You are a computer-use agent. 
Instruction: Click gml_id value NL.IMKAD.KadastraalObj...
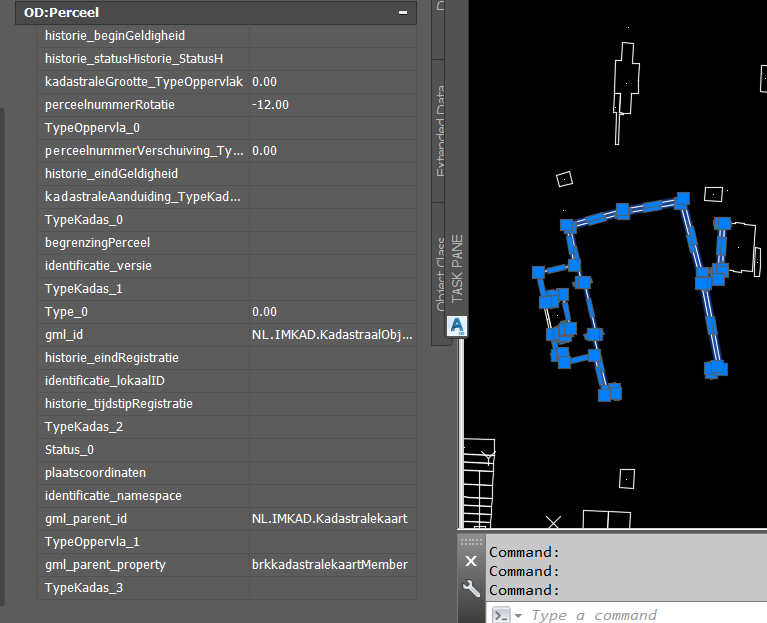pos(333,334)
